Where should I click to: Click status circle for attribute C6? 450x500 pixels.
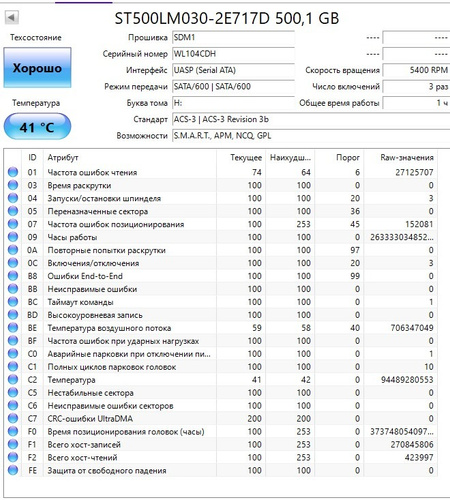13,406
